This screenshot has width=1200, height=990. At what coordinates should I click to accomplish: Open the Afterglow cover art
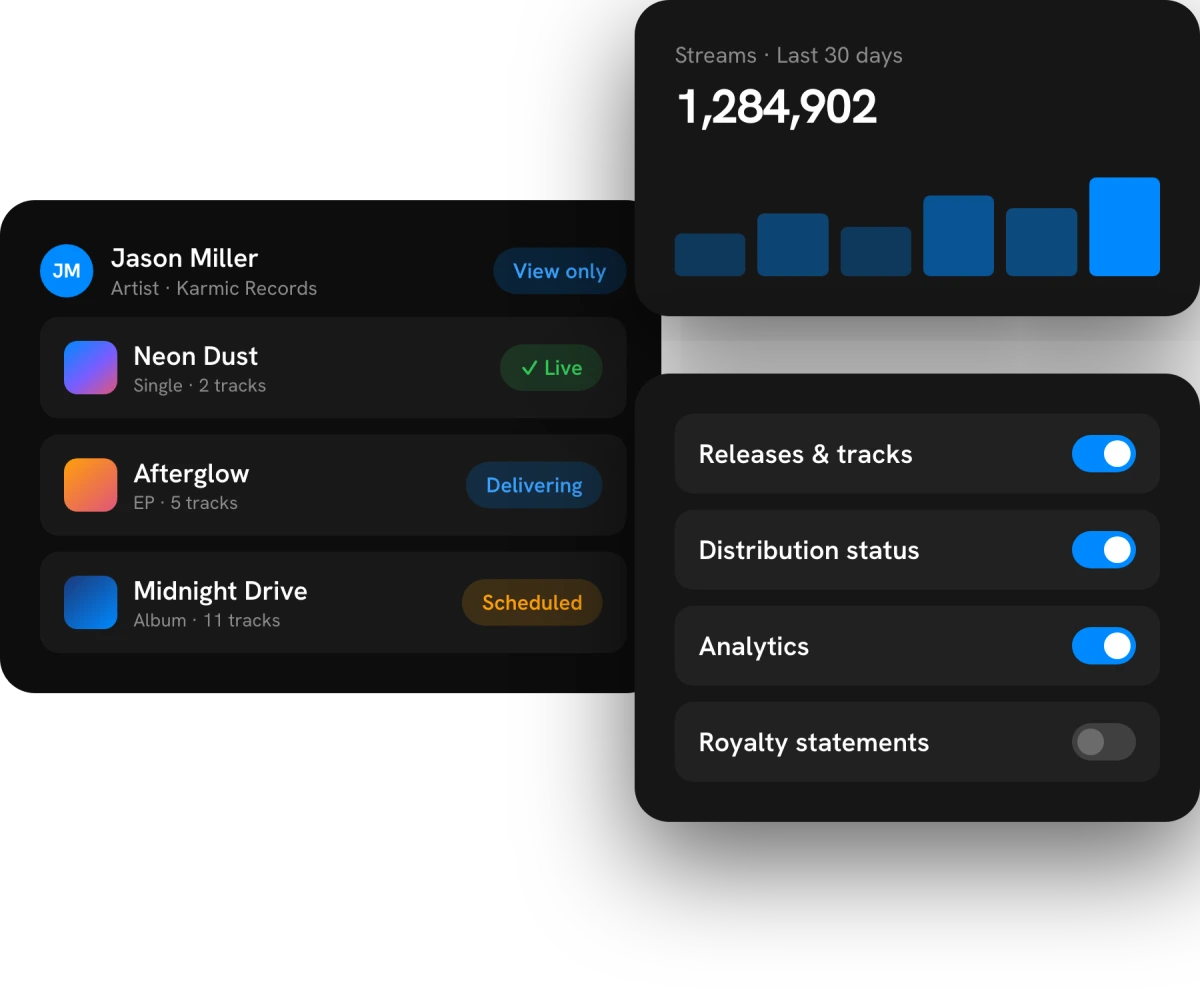point(91,485)
